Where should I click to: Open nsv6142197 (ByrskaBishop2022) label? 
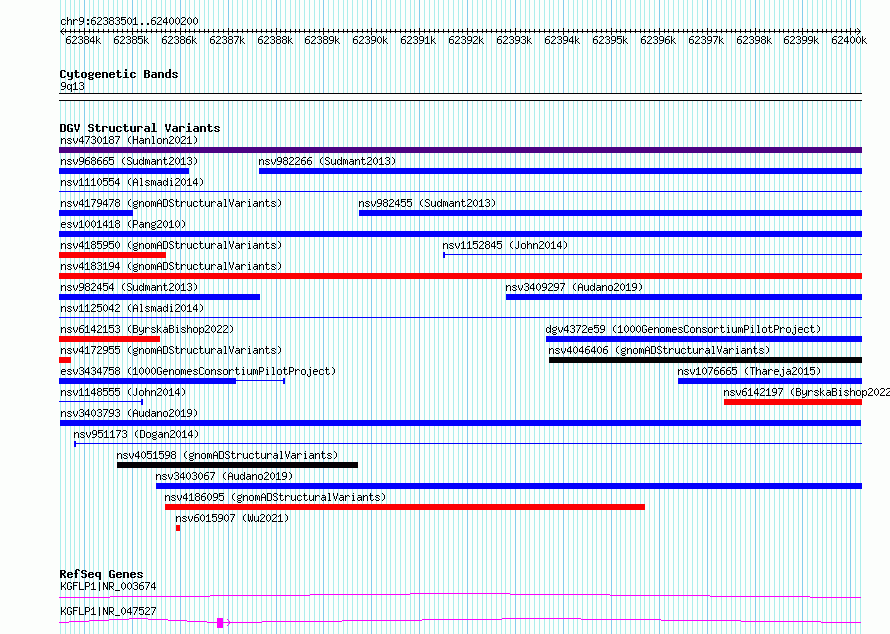[x=807, y=392]
